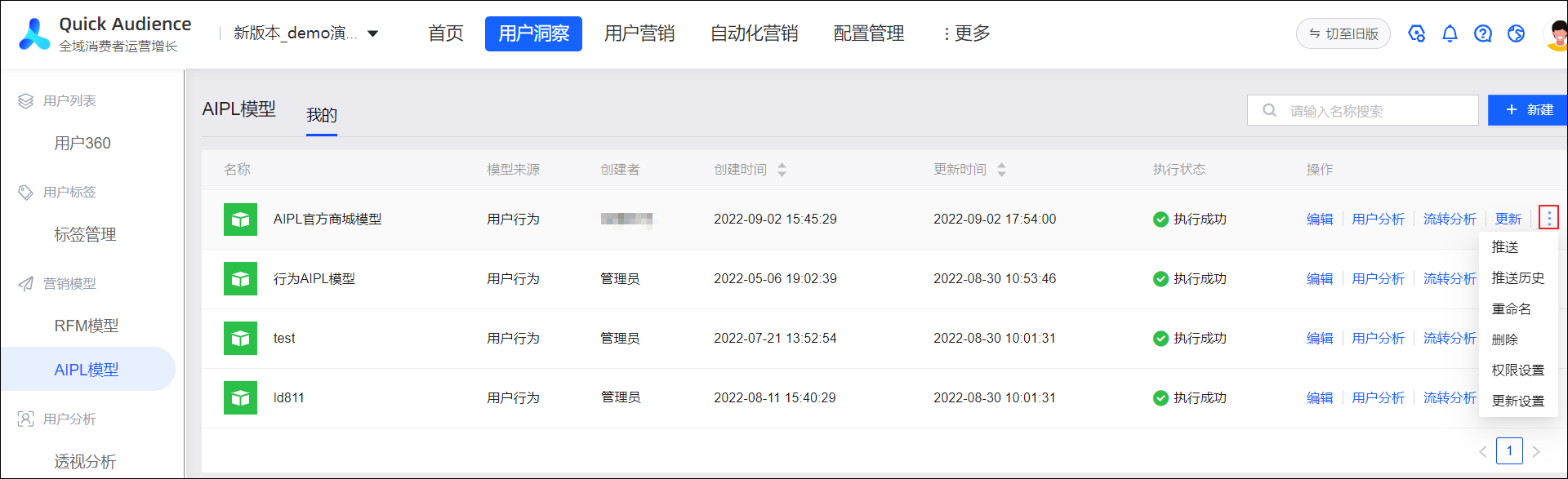Open 用户360 in the sidebar
This screenshot has height=479, width=1568.
click(82, 144)
